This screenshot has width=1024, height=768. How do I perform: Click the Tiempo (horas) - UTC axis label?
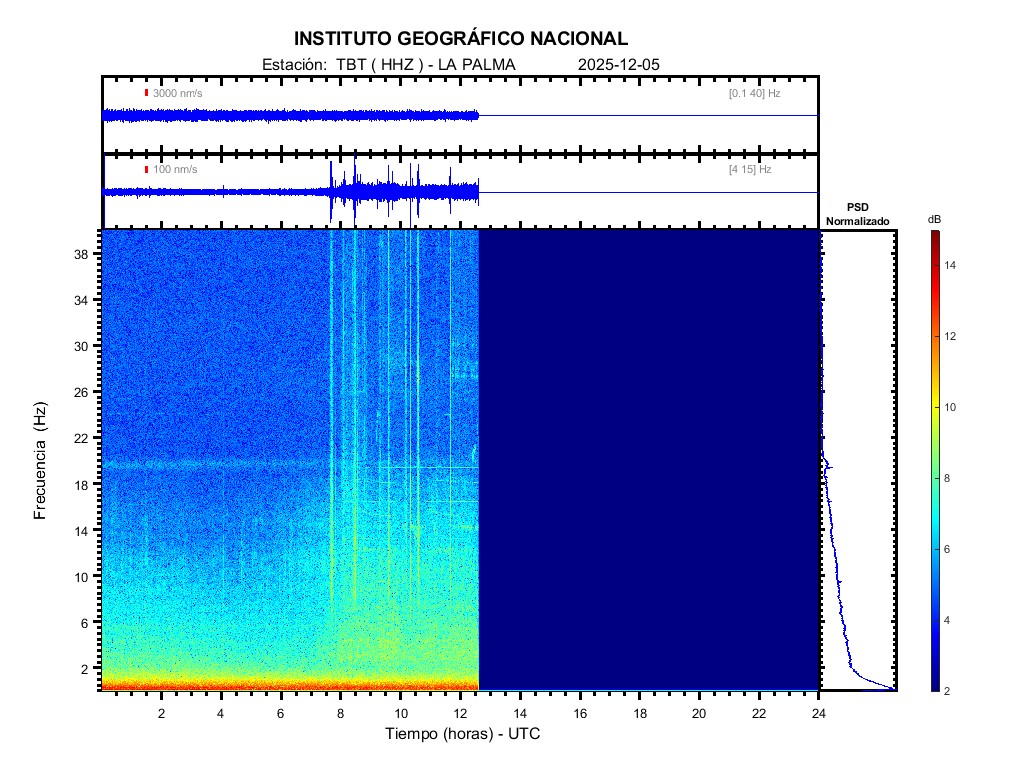463,734
